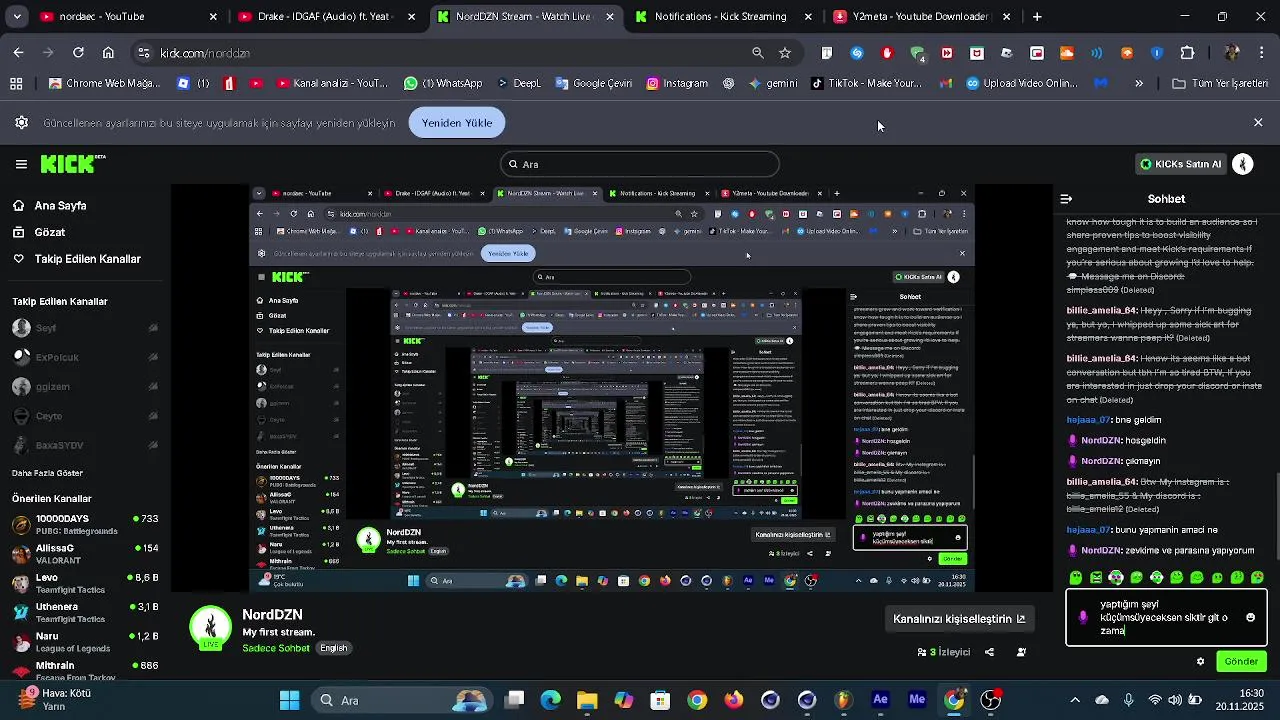Click the purple chat identity badge icon
Viewport: 1280px width, 720px height.
pos(1083,617)
